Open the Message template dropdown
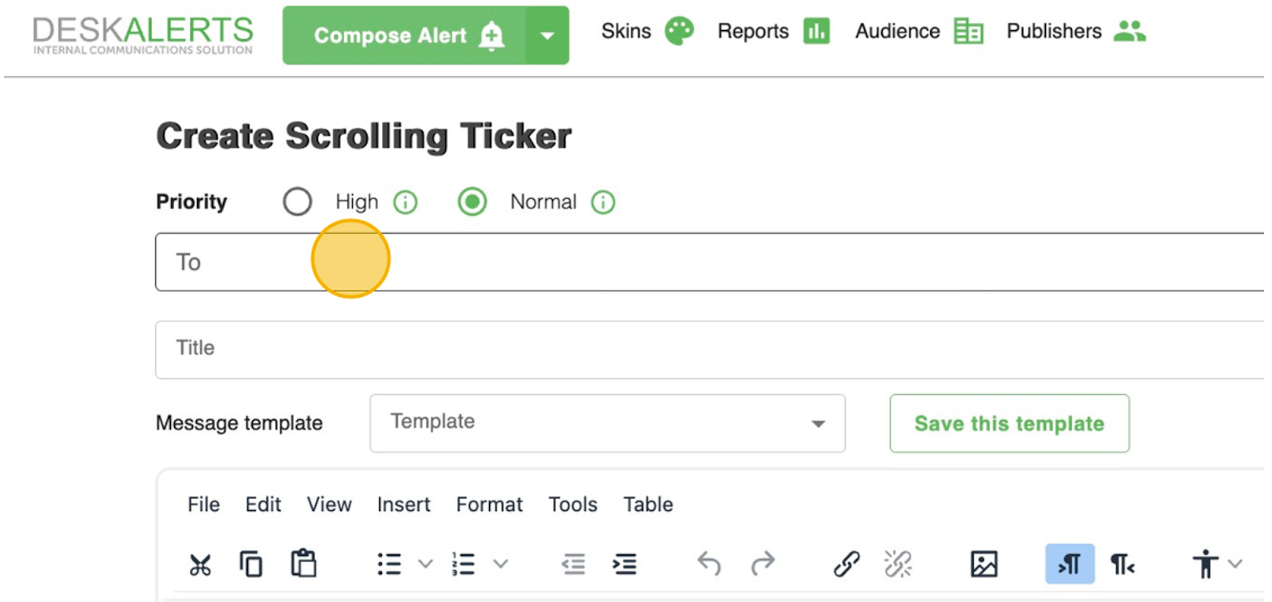 (607, 423)
